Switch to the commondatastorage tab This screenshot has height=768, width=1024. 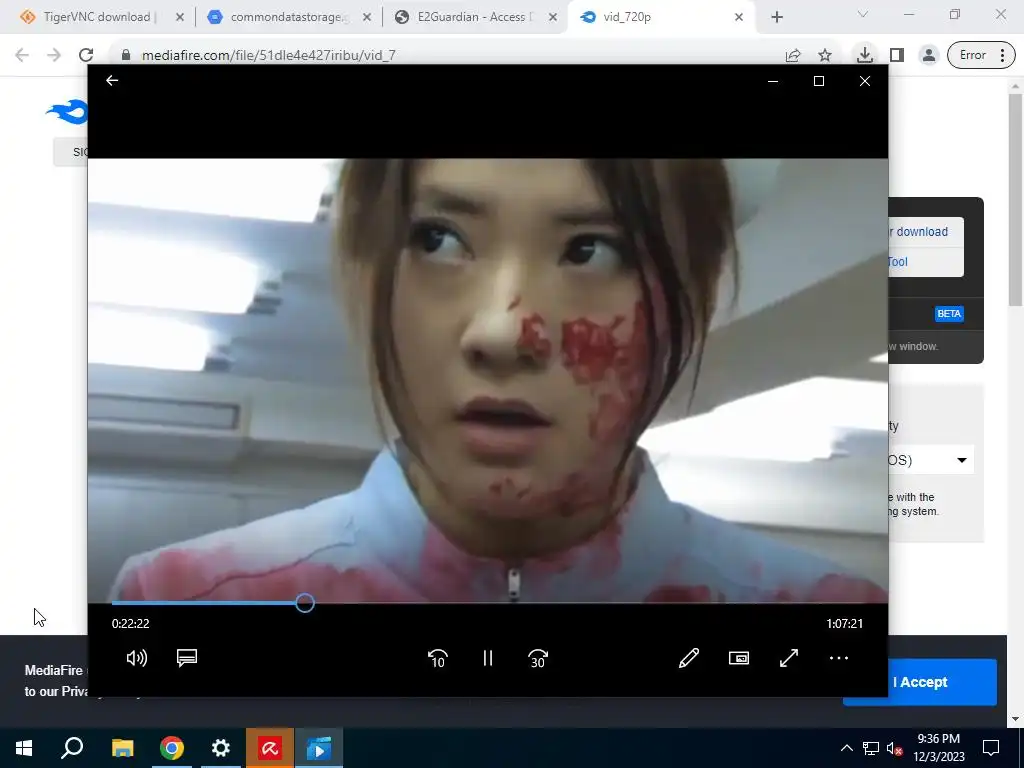coord(287,17)
